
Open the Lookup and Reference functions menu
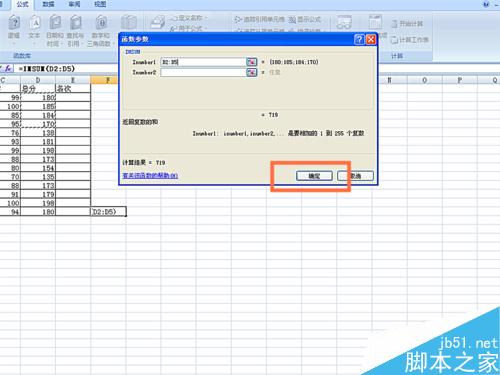click(x=75, y=31)
